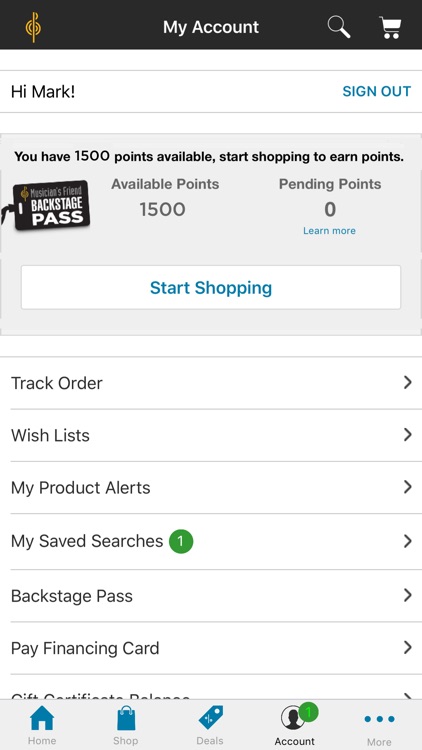Viewport: 422px width, 750px height.
Task: Tap the green saved searches badge
Action: [x=181, y=541]
